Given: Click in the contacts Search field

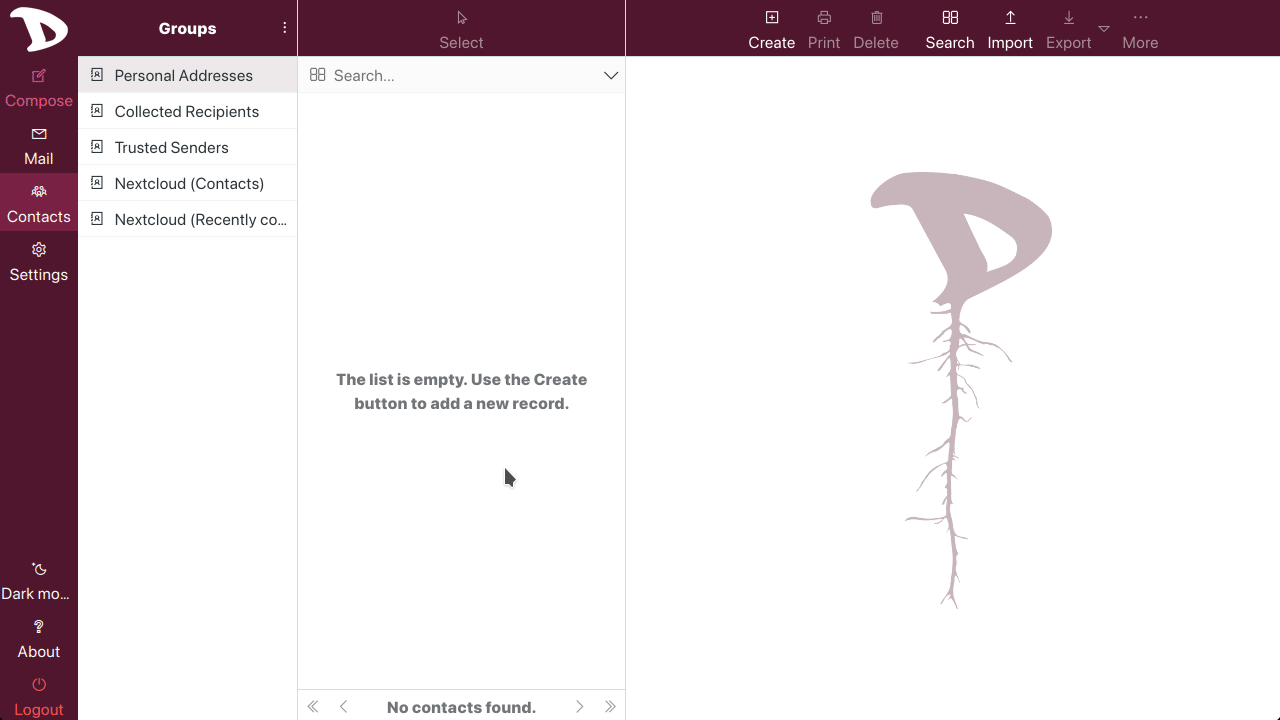Looking at the screenshot, I should click(460, 76).
